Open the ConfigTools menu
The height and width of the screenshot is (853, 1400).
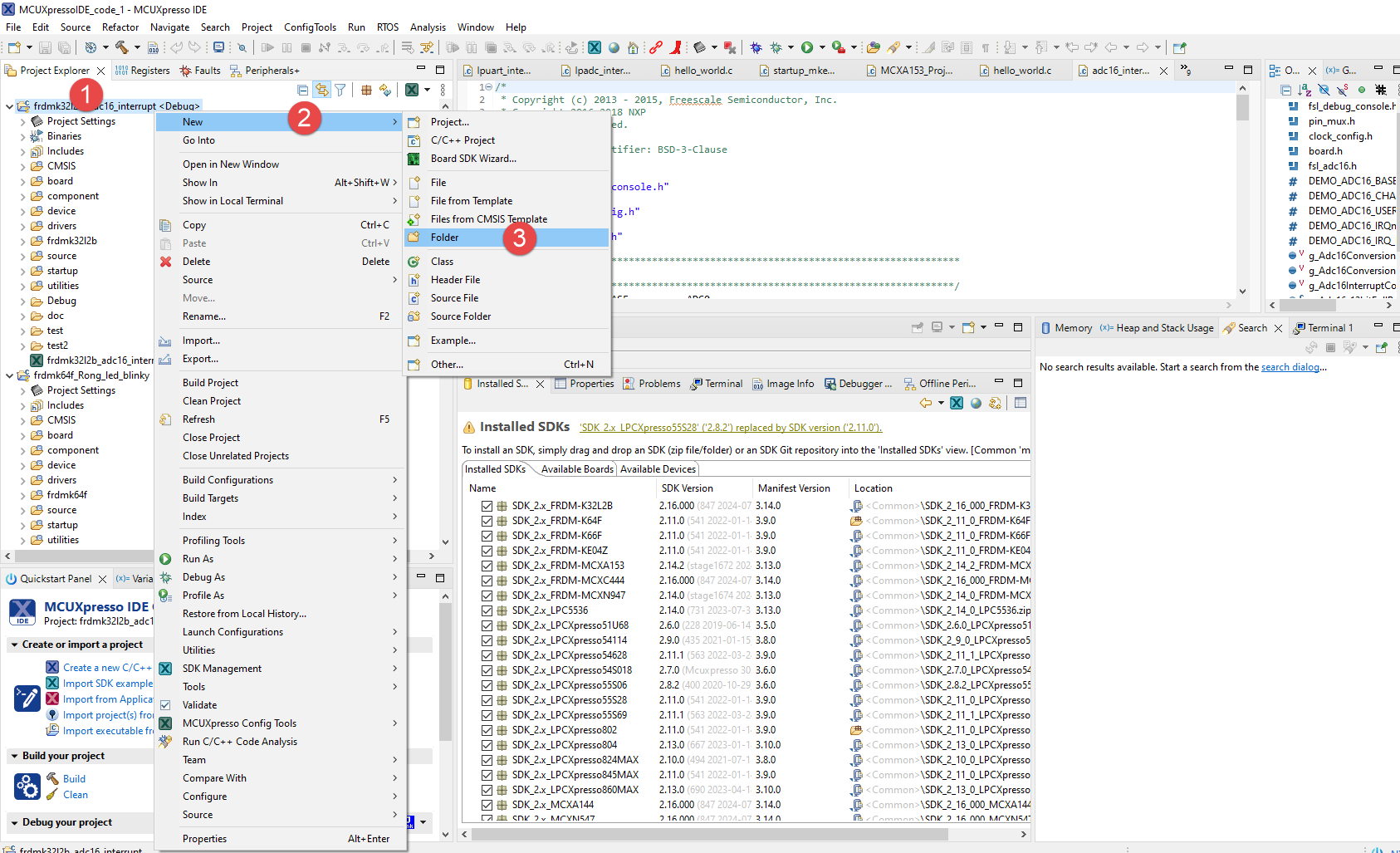(310, 27)
